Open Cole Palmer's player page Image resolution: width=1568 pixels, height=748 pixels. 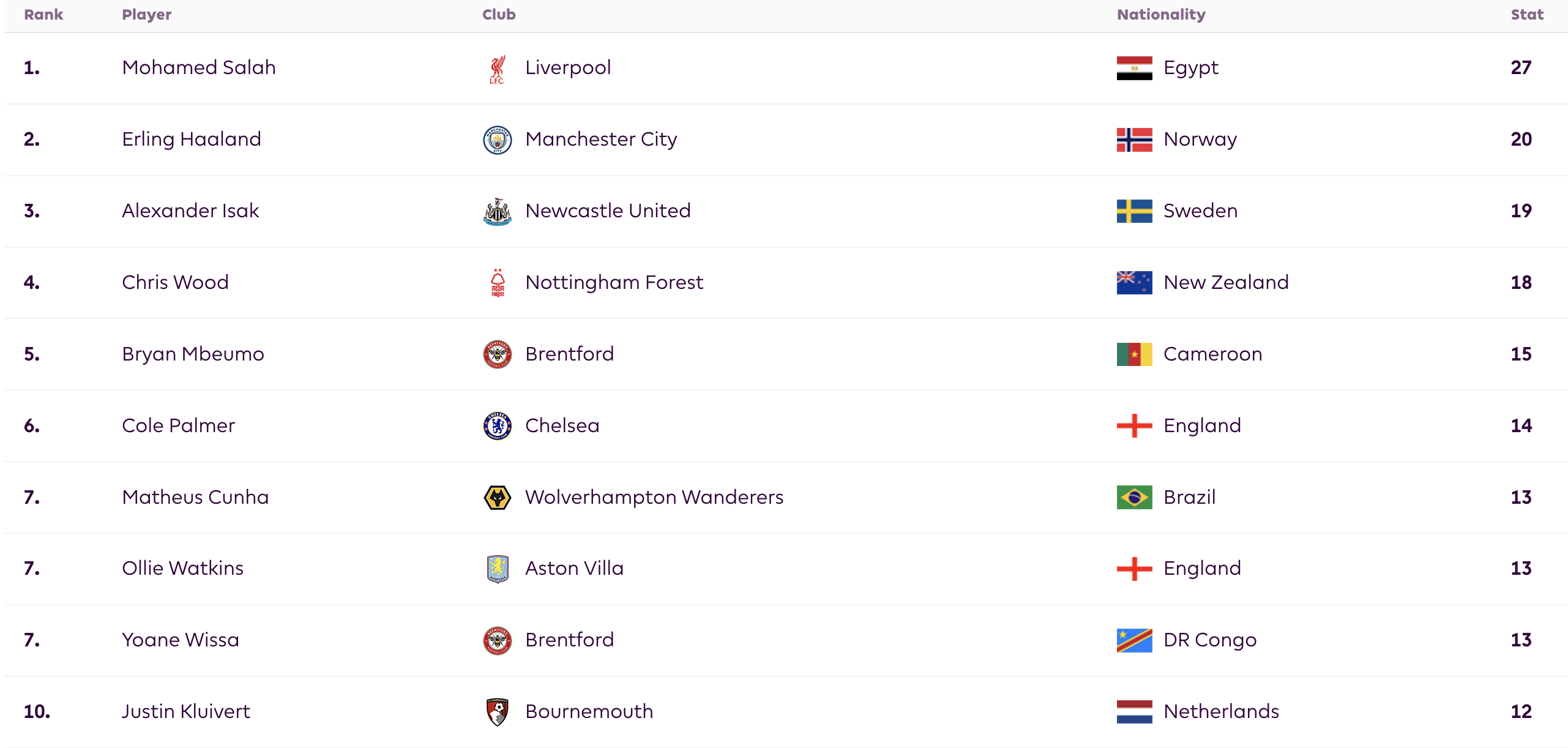click(178, 425)
